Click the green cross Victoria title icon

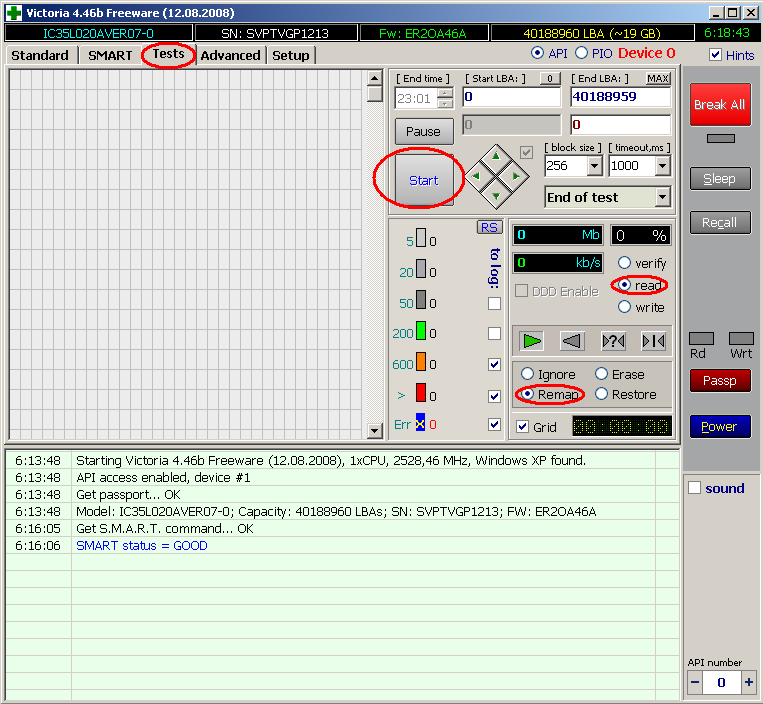[x=14, y=13]
